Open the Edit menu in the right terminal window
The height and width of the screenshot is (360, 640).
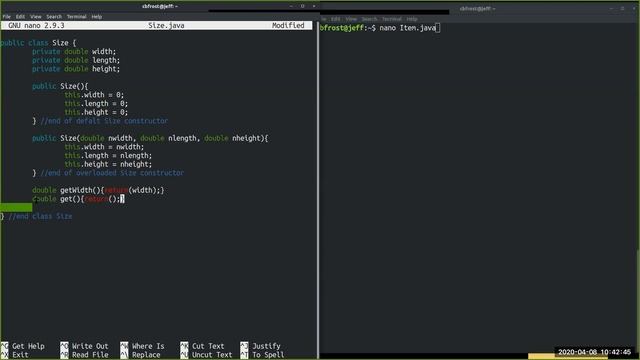[336, 19]
